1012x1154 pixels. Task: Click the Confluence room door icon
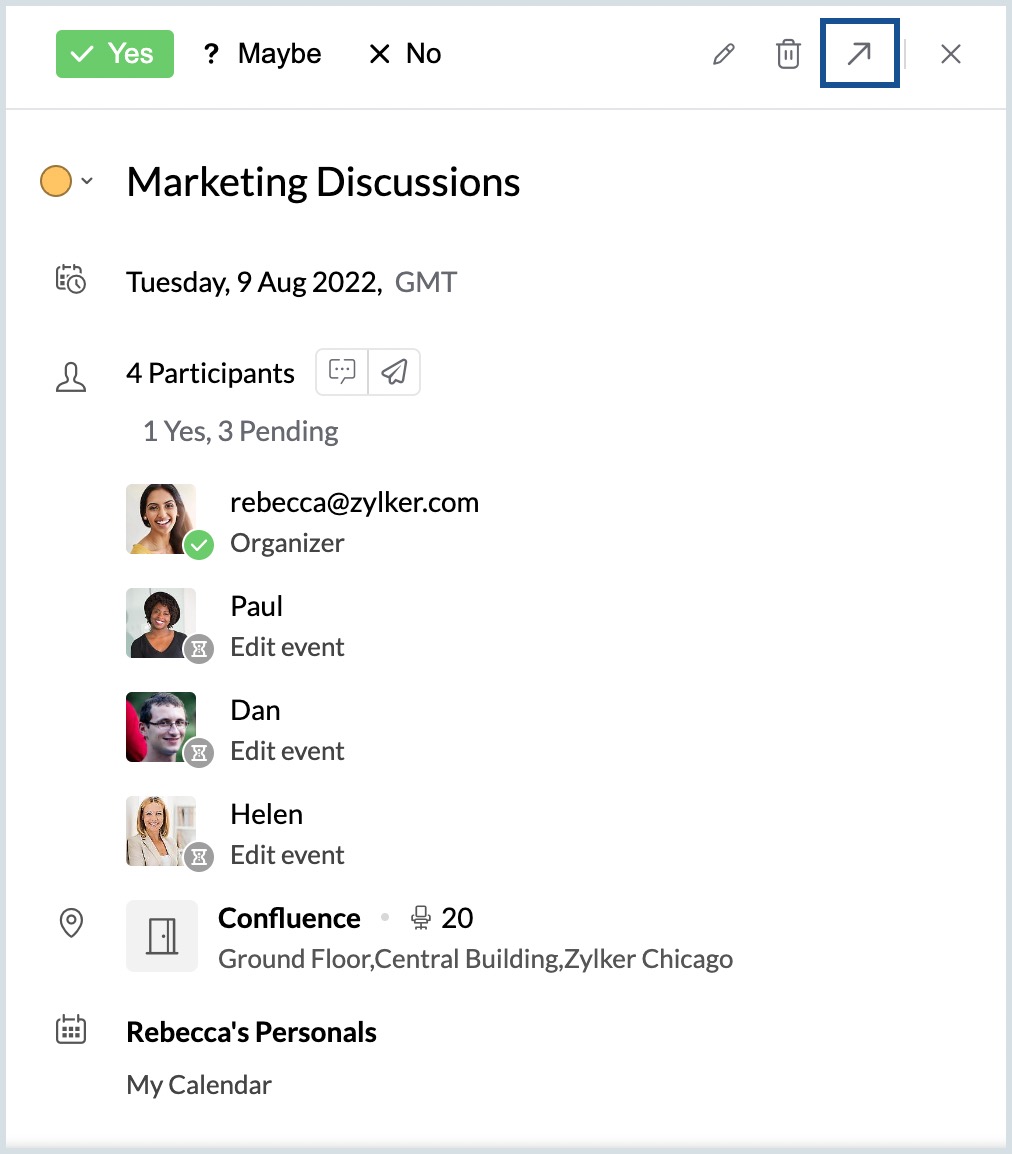(x=162, y=936)
